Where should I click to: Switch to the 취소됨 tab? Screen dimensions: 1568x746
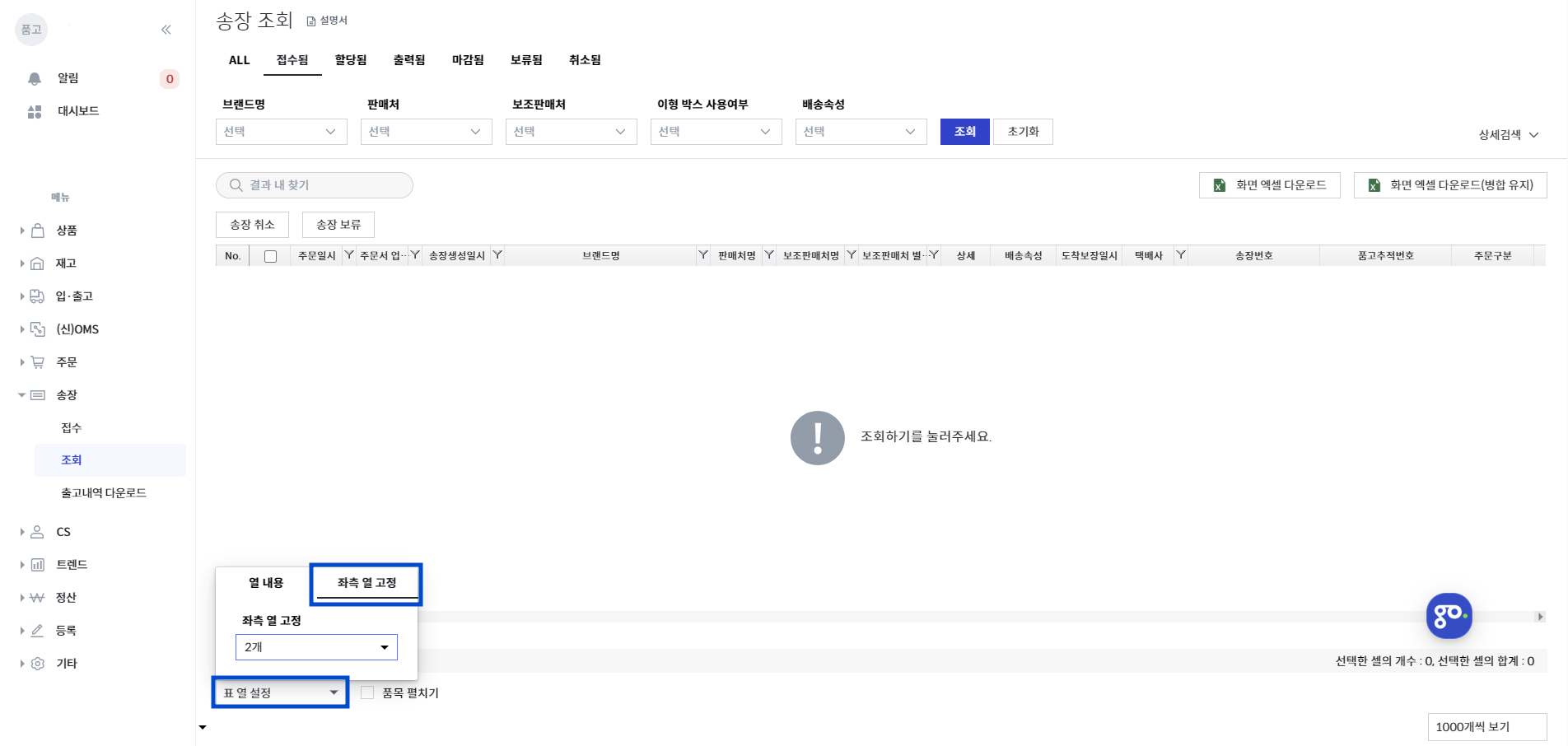(x=585, y=60)
